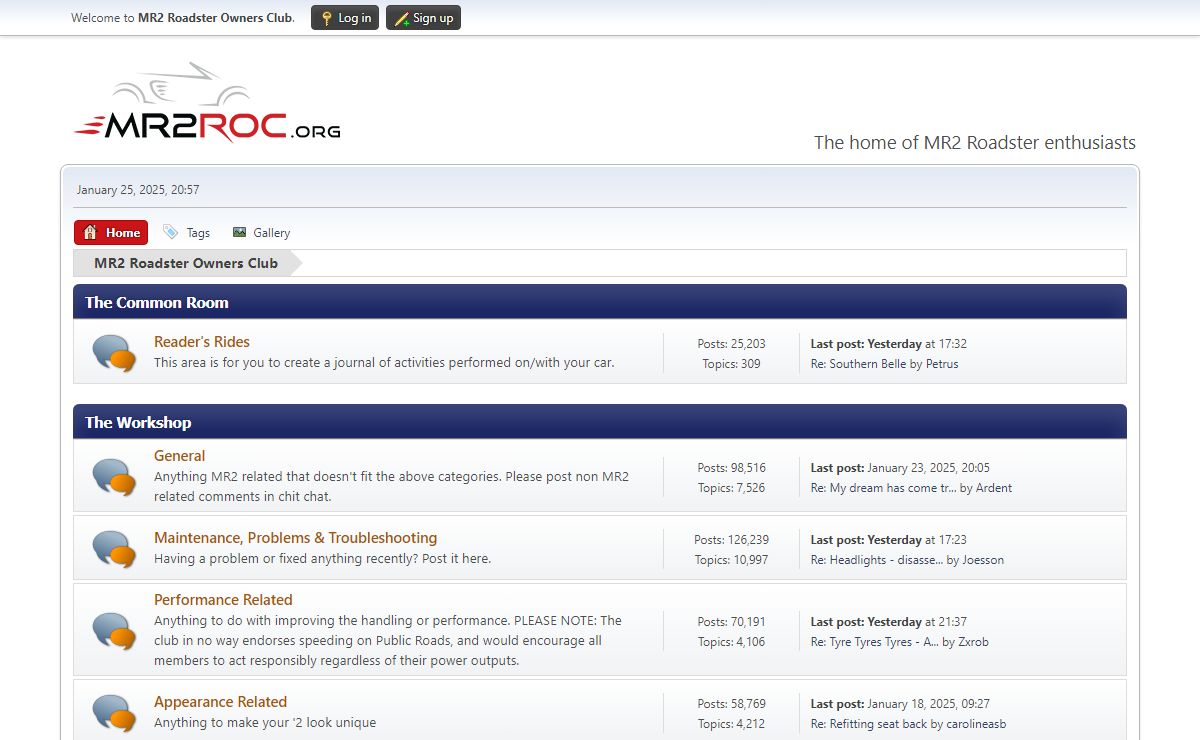Open Maintenance, Problems & Troubleshooting board
Image resolution: width=1200 pixels, height=740 pixels.
pyautogui.click(x=296, y=538)
